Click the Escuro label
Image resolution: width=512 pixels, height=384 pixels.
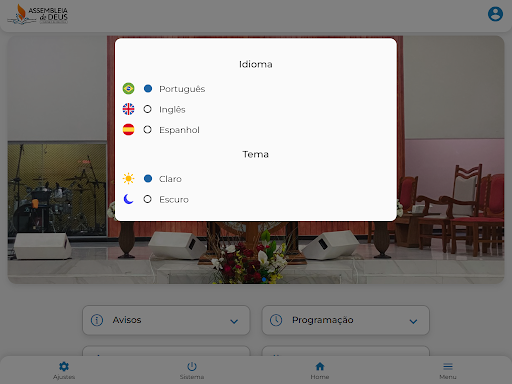click(x=174, y=200)
